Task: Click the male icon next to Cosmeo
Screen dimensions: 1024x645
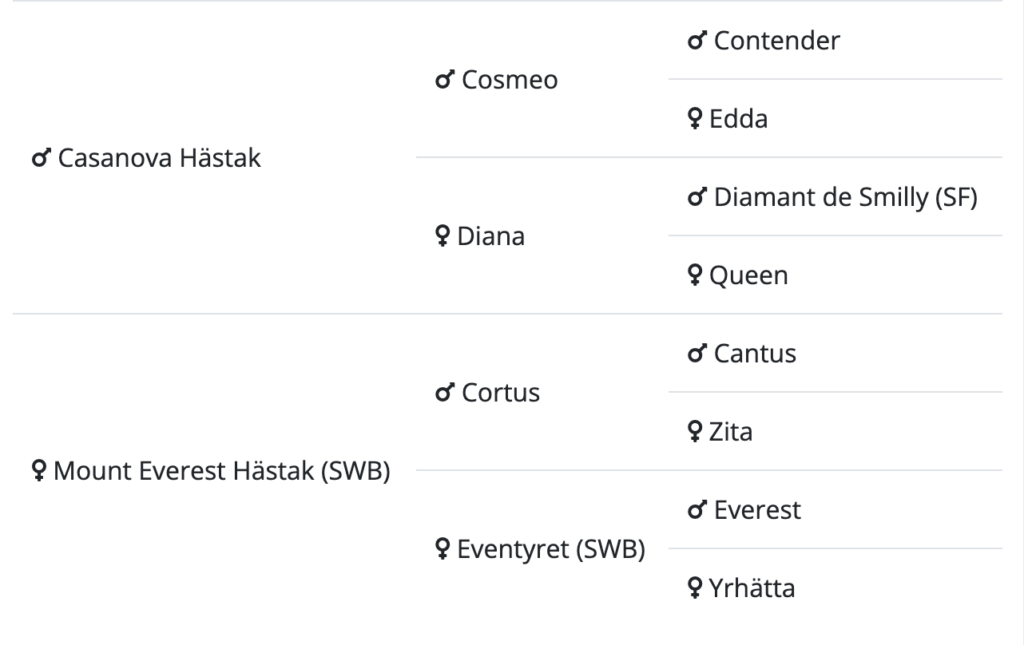Action: pyautogui.click(x=445, y=80)
